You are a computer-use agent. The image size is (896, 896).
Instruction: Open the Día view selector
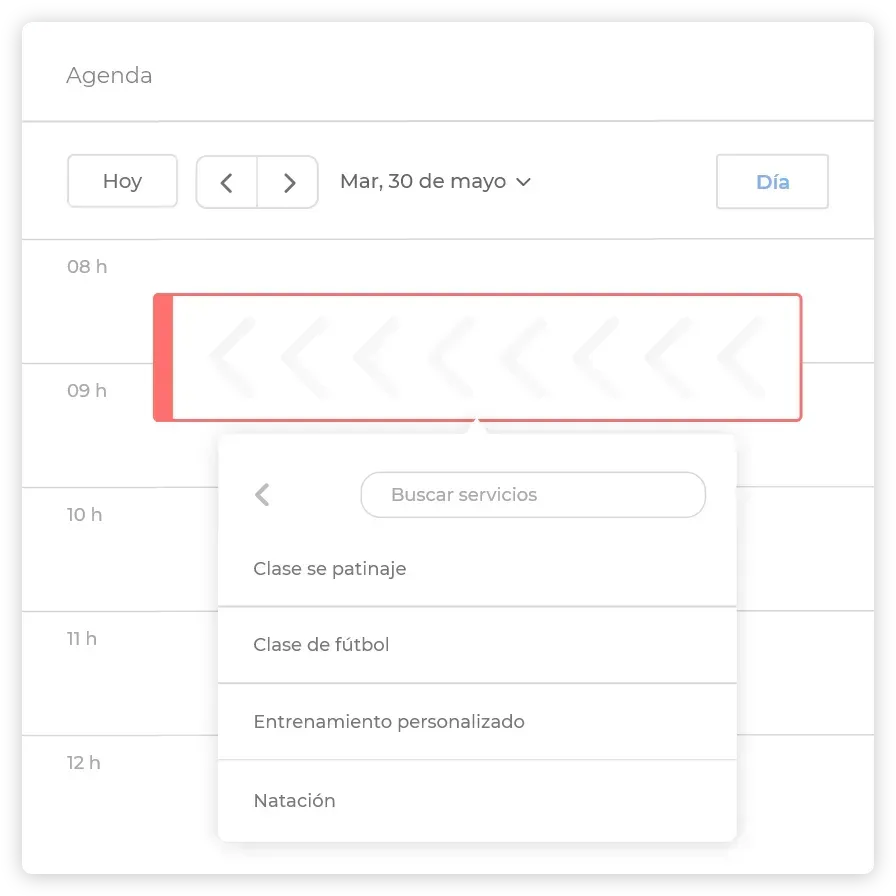[772, 182]
